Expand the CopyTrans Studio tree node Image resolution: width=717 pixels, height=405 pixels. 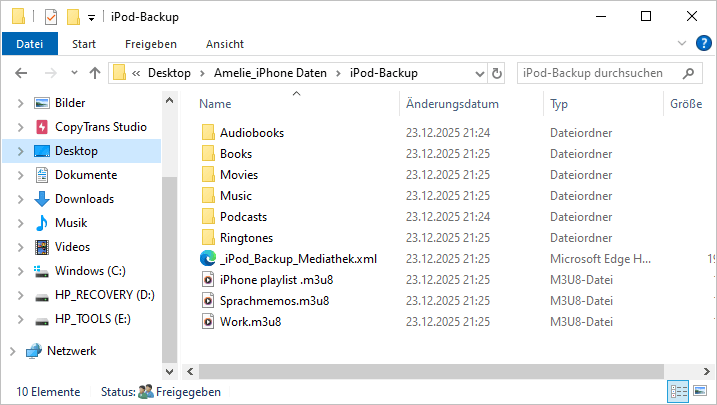click(20, 127)
